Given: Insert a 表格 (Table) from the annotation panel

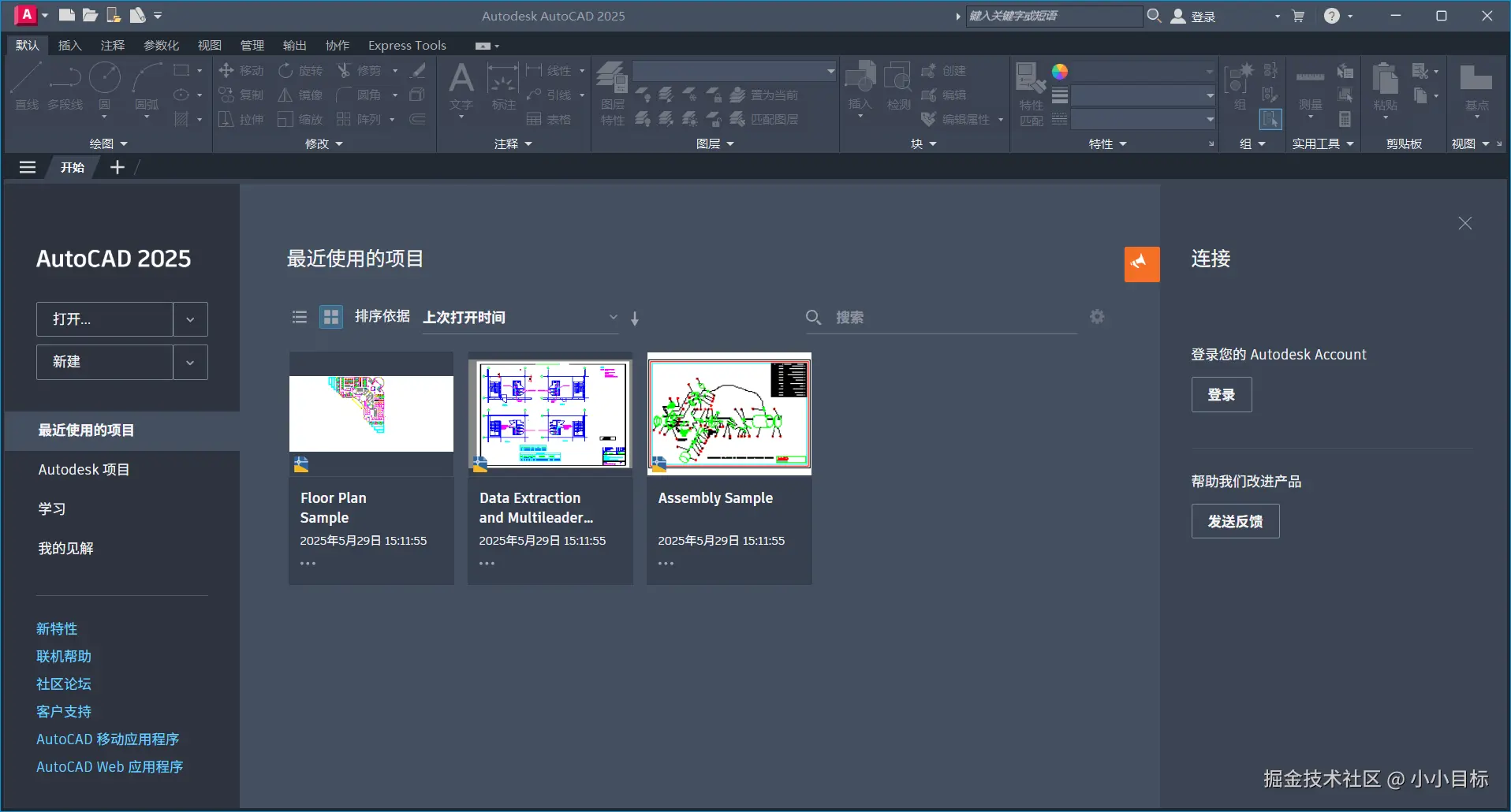Looking at the screenshot, I should tap(549, 120).
